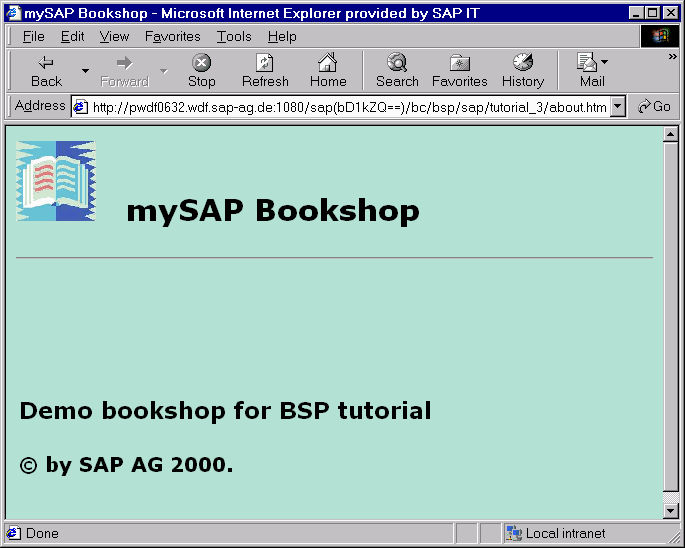Screen dimensions: 685x548
Task: Open the Search pane icon
Action: tap(397, 63)
